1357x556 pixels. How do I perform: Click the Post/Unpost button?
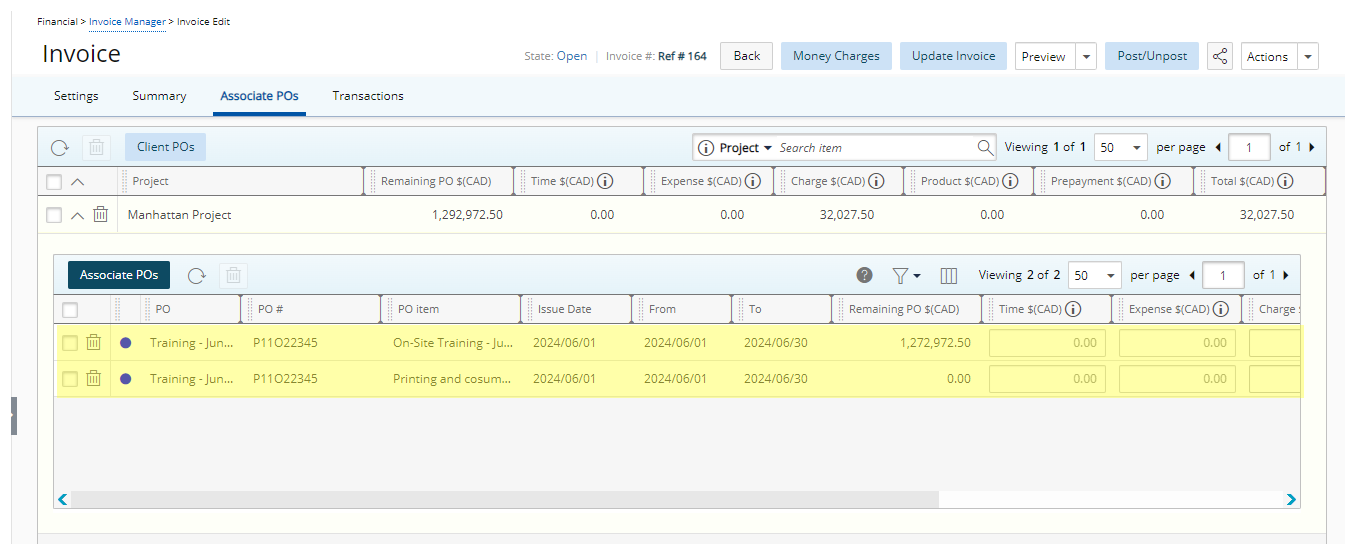pyautogui.click(x=1152, y=56)
